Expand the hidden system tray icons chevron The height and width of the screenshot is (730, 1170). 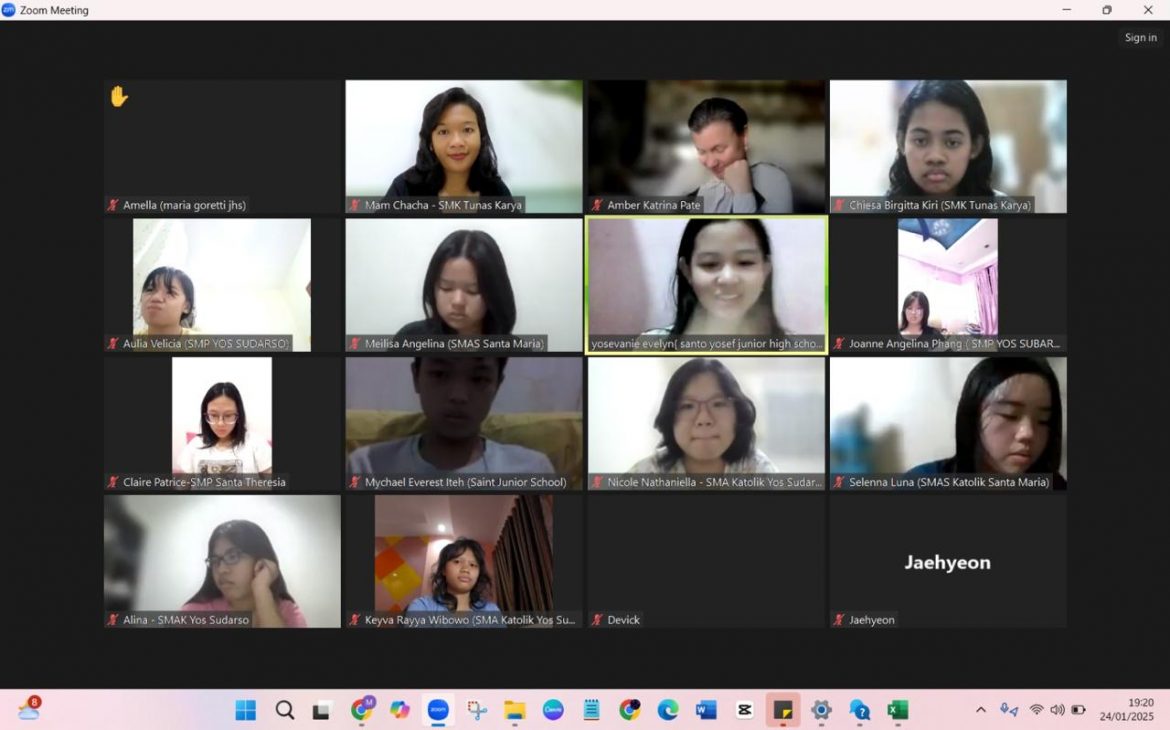981,710
